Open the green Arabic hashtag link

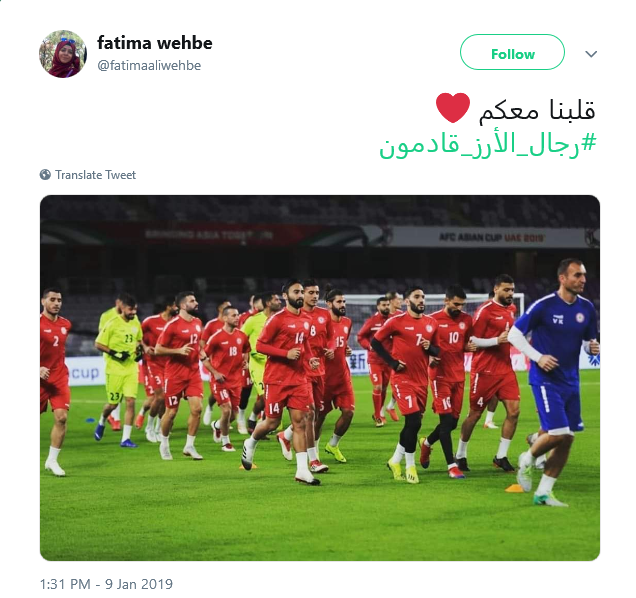[x=488, y=145]
